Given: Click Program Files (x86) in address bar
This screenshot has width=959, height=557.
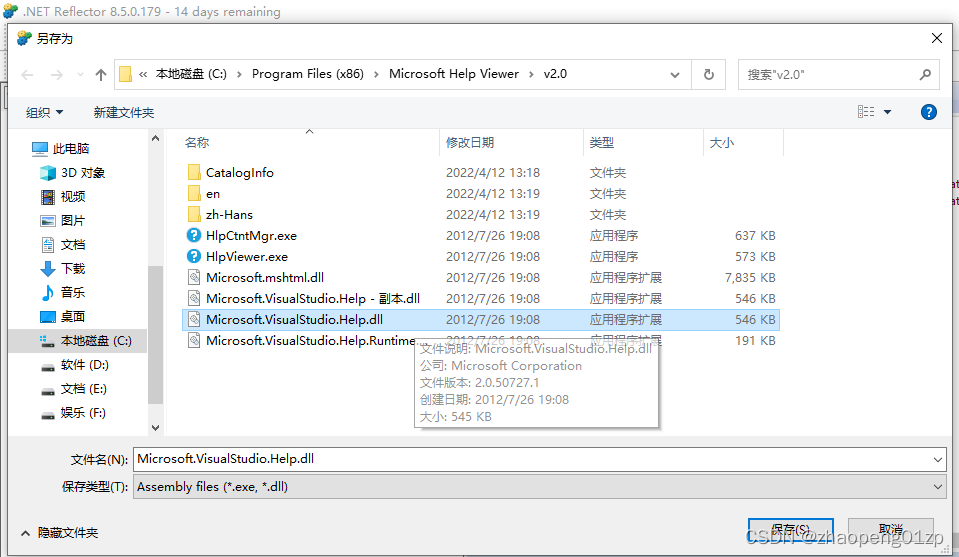Looking at the screenshot, I should click(x=308, y=74).
